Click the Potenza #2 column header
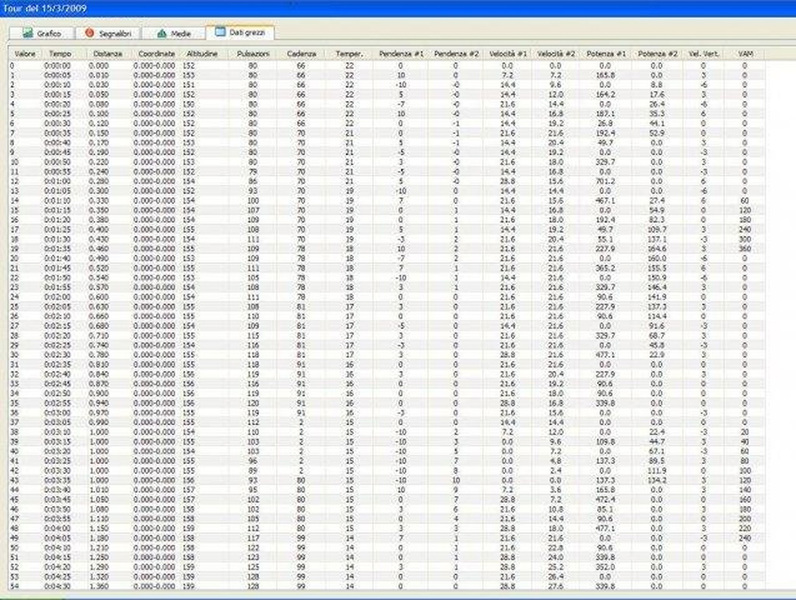Viewport: 796px width, 600px height. [x=657, y=53]
